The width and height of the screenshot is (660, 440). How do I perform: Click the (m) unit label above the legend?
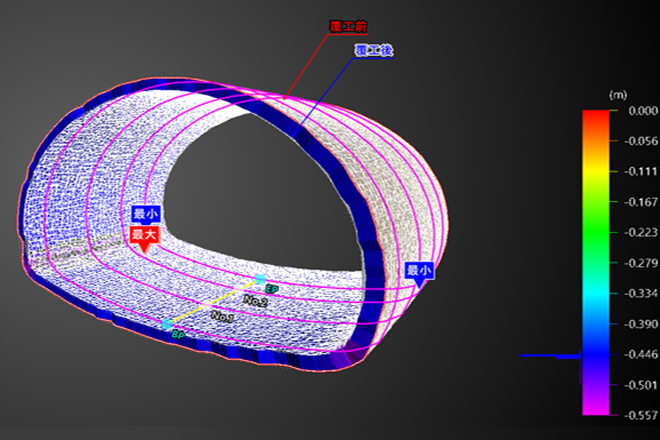pos(616,93)
